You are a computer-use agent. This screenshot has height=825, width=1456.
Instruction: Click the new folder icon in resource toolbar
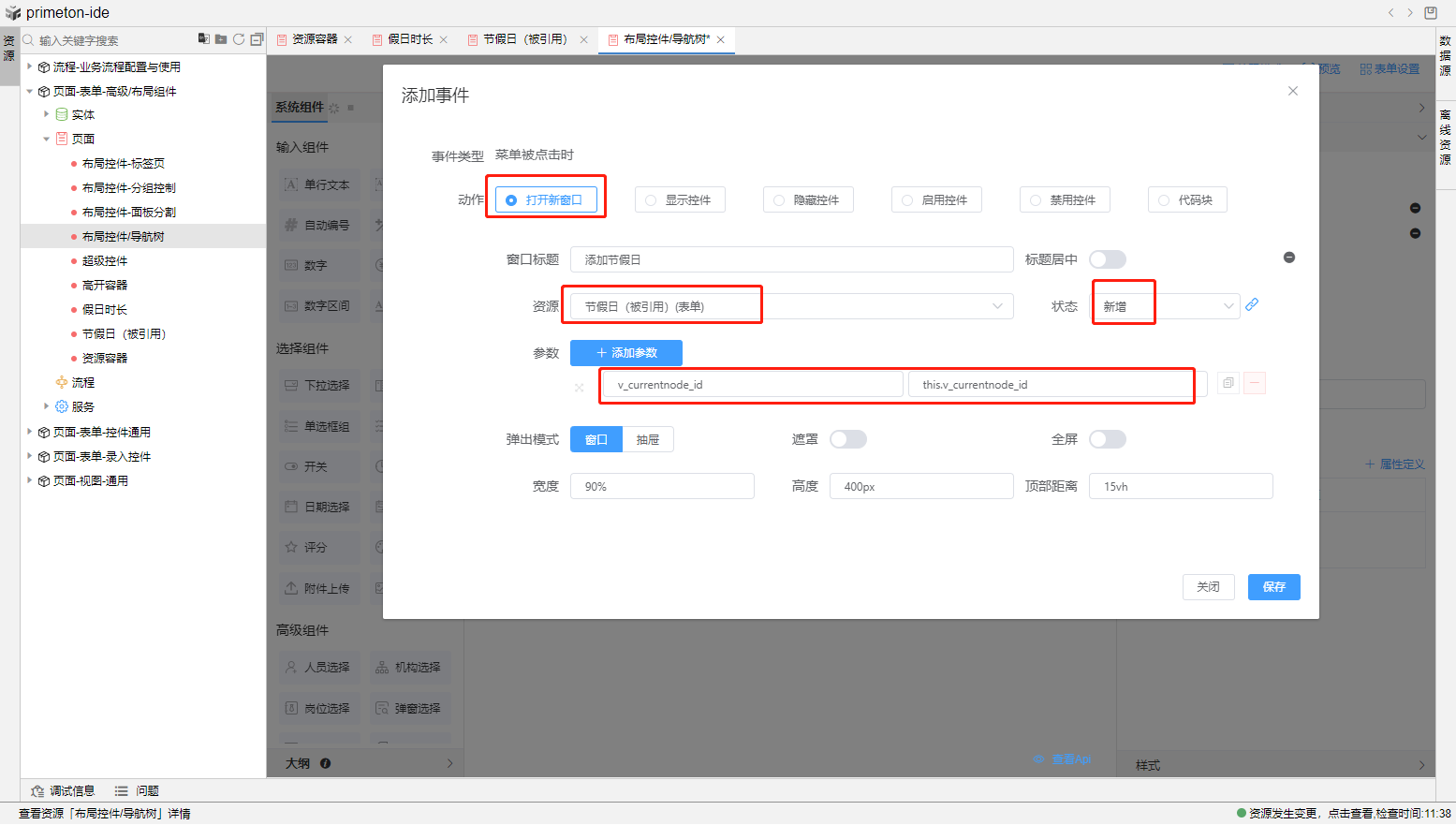[x=221, y=39]
